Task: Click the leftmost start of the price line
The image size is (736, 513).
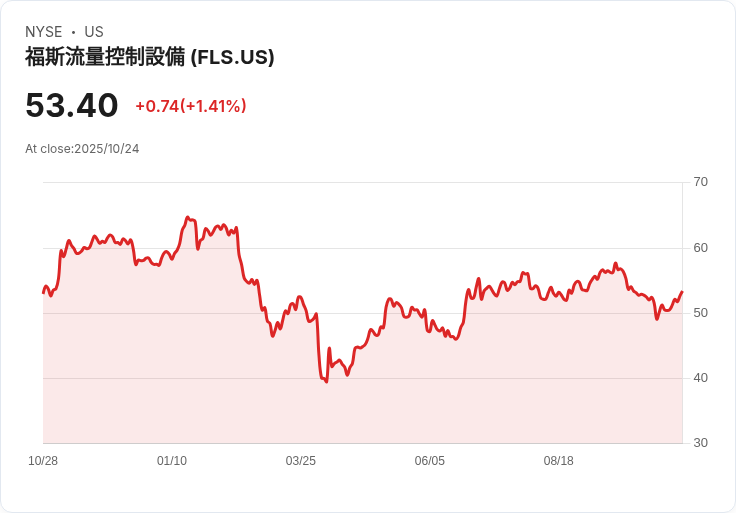Action: click(x=43, y=292)
